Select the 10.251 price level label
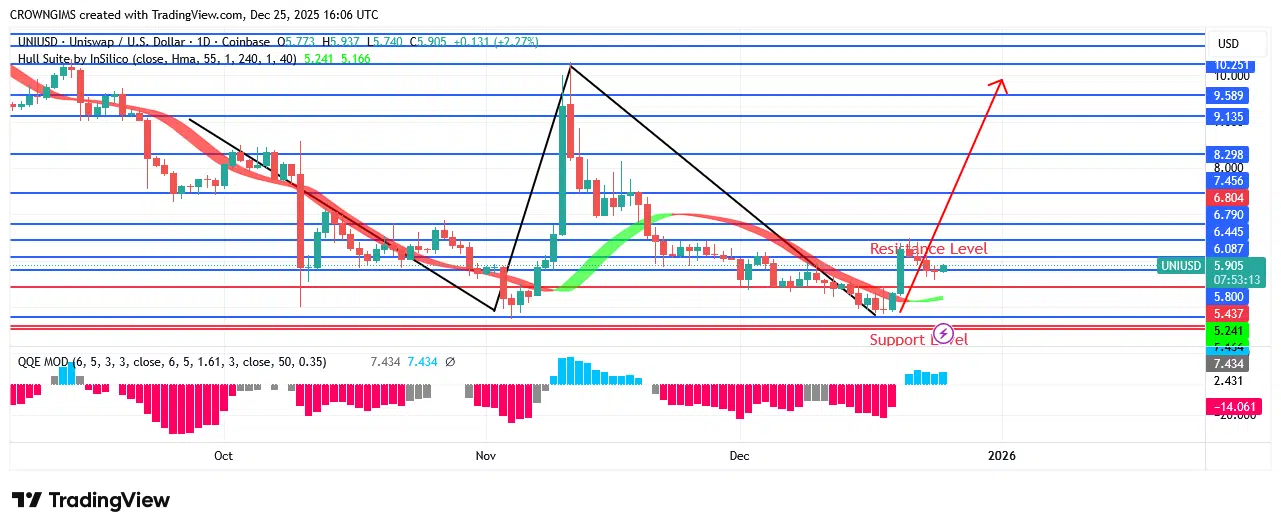The image size is (1281, 530). (x=1230, y=64)
